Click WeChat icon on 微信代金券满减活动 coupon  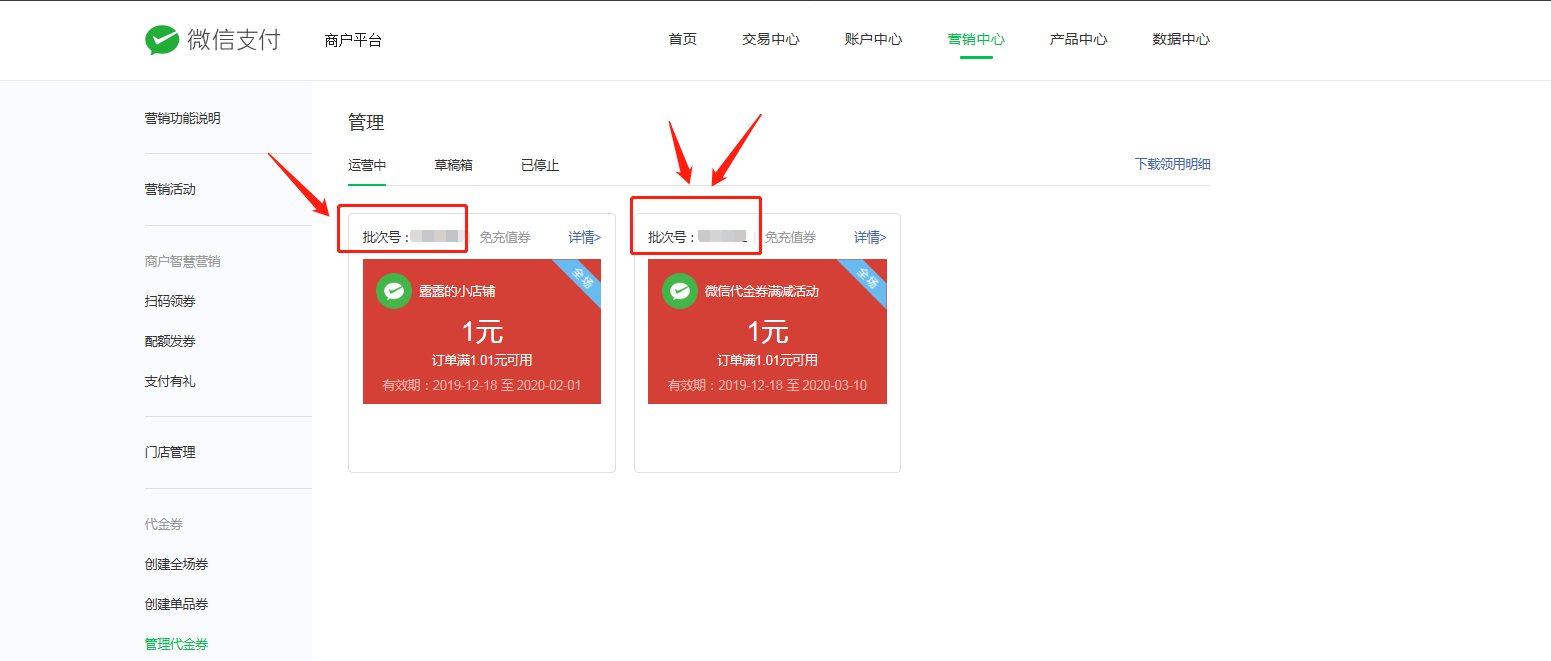point(680,291)
